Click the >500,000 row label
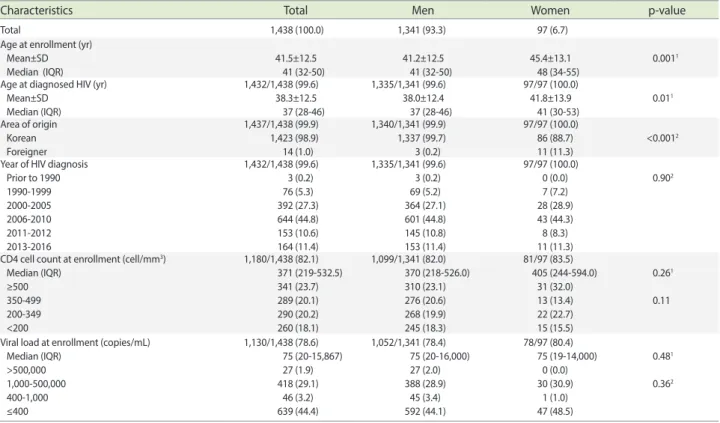The image size is (720, 423). [26, 370]
